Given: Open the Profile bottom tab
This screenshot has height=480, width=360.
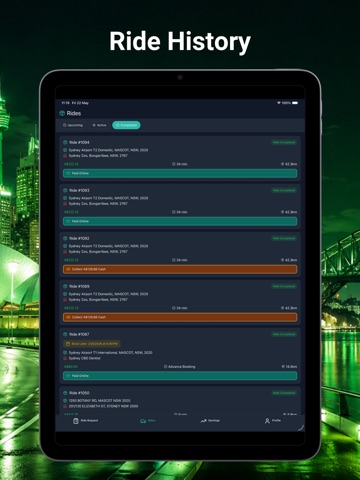Looking at the screenshot, I should (273, 421).
